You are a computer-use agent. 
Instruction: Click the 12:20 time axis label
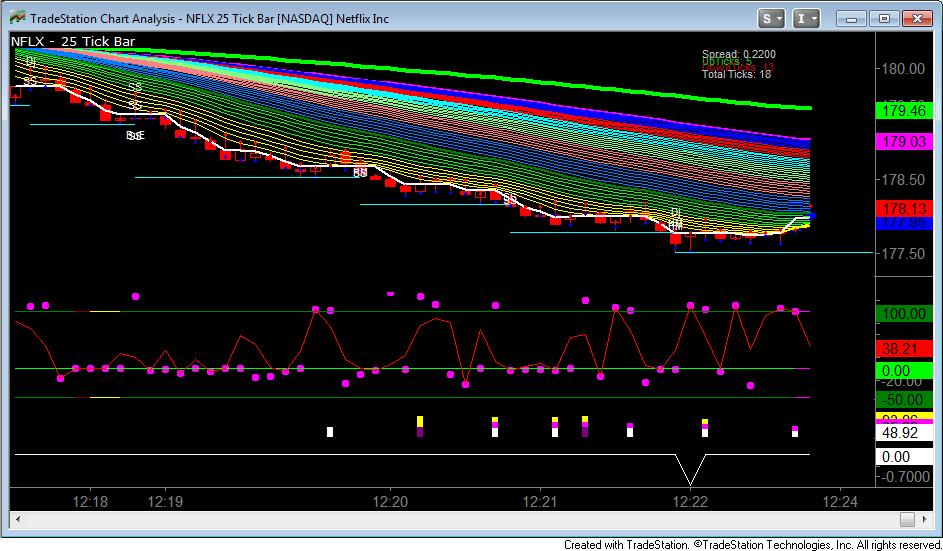[x=390, y=502]
